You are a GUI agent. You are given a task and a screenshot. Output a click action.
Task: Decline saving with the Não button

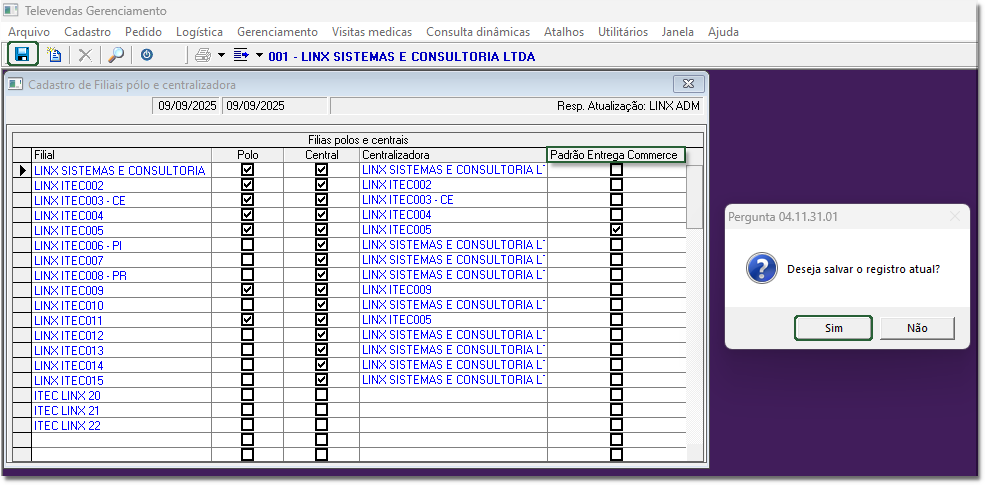click(917, 328)
